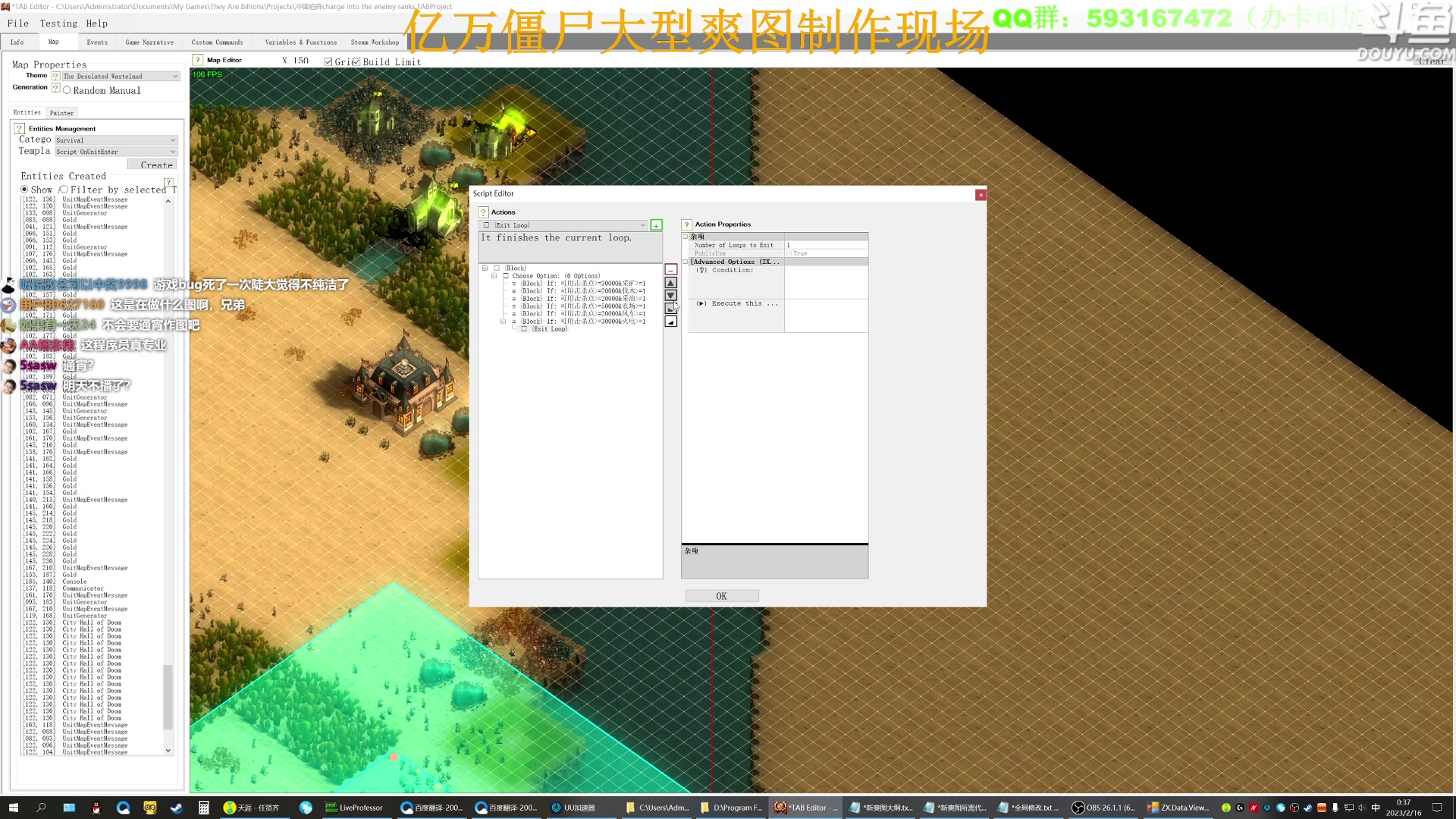Open the Steam Workshop tab
1456x819 pixels.
click(375, 42)
